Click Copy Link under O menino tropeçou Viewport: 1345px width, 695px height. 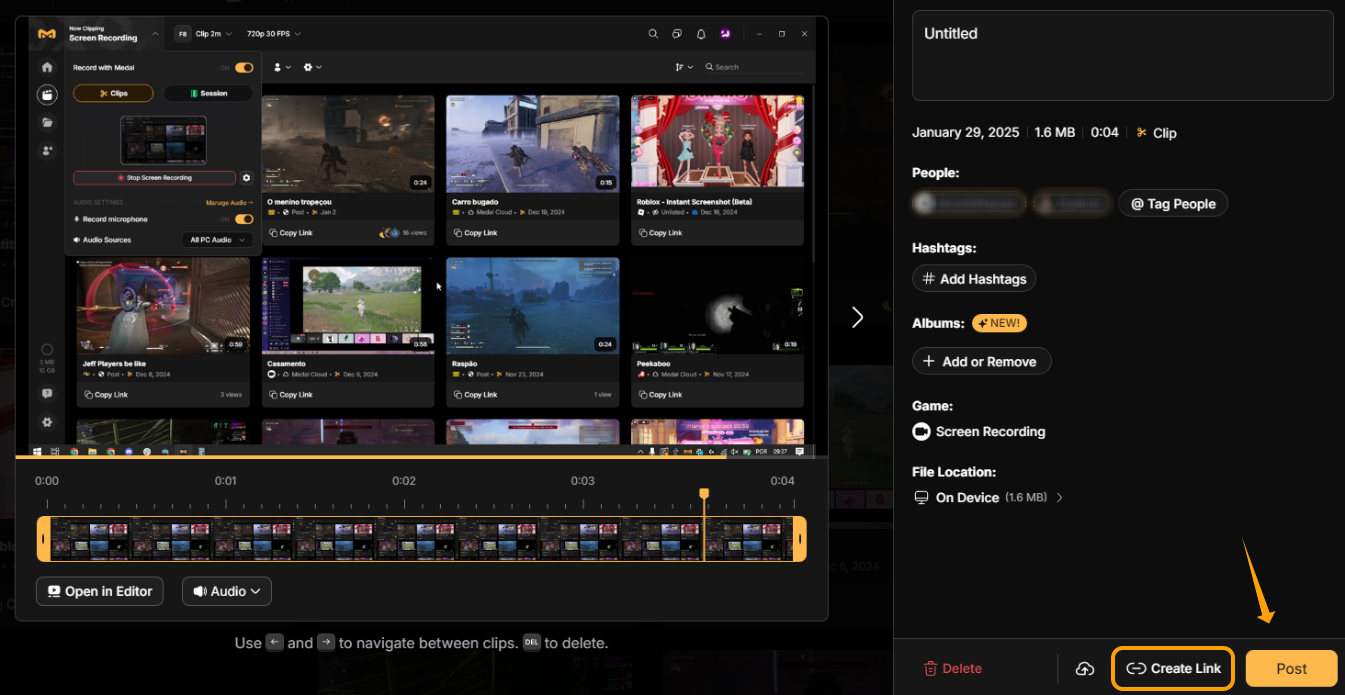click(290, 233)
